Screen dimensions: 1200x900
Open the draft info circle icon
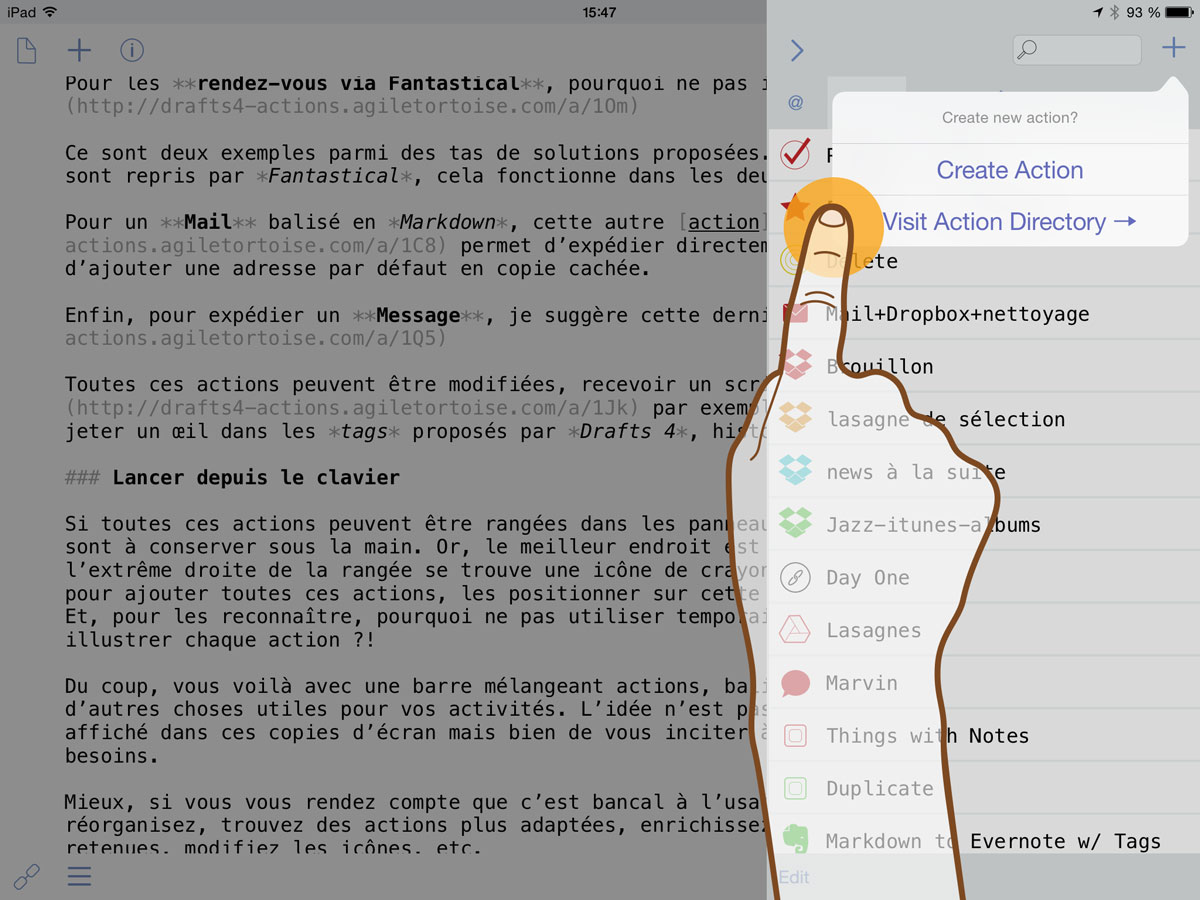[132, 50]
